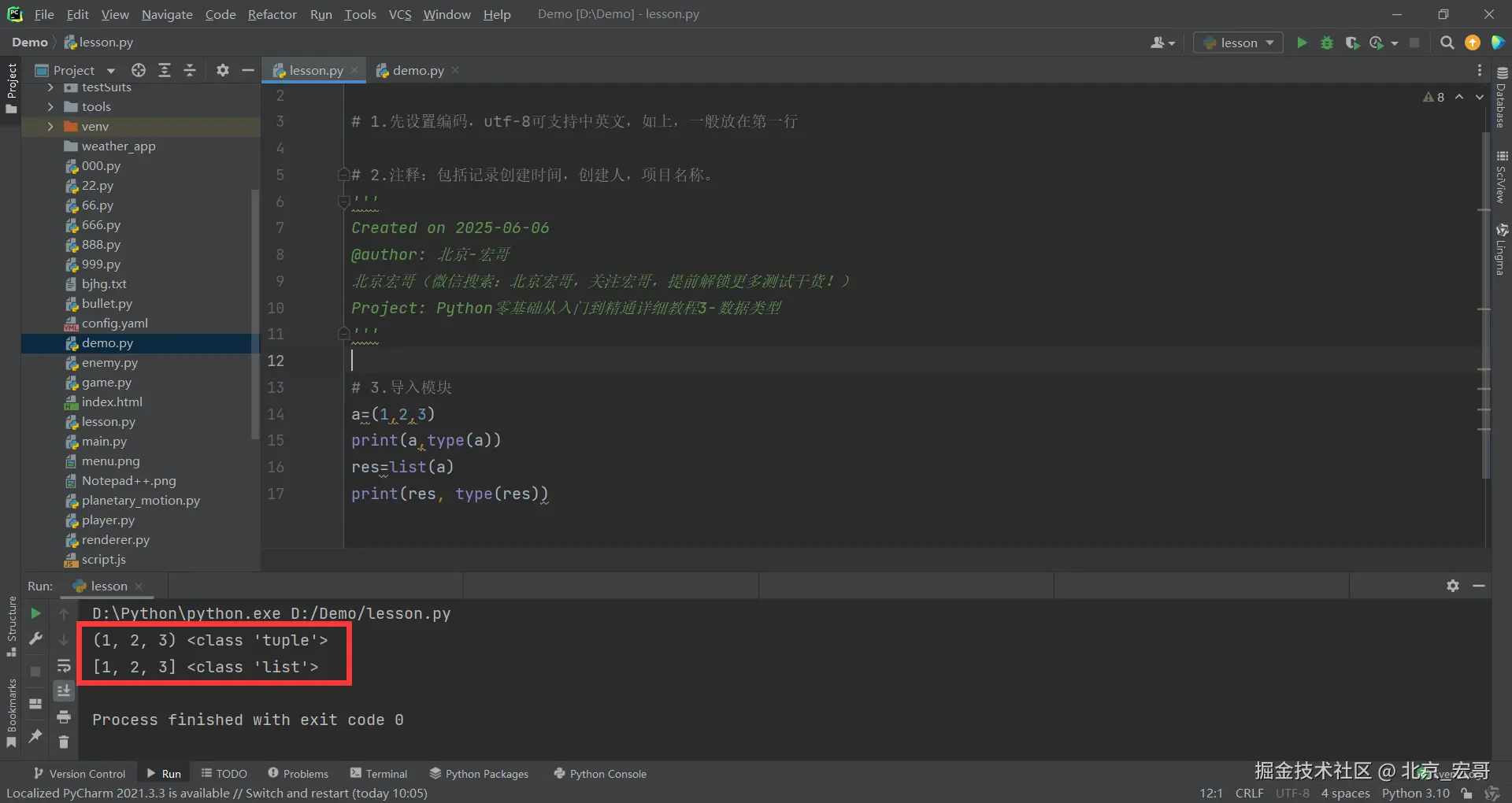Expand the tools folder in tree
1512x803 pixels.
(50, 106)
